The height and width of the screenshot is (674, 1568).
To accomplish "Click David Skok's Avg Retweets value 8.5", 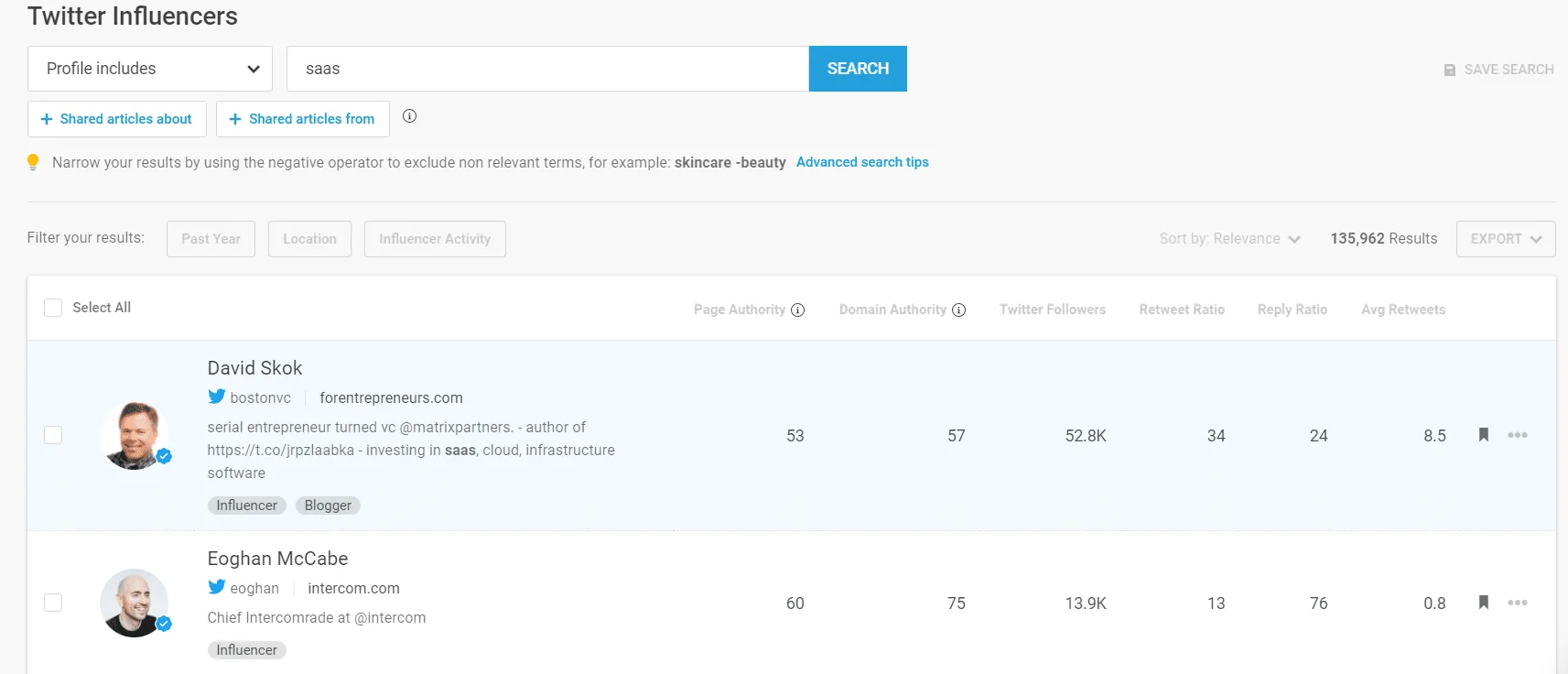I will coord(1434,436).
